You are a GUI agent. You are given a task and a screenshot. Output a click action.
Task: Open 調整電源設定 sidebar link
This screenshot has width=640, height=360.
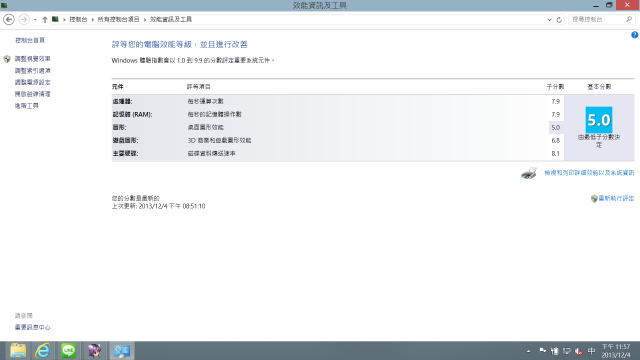(33, 82)
